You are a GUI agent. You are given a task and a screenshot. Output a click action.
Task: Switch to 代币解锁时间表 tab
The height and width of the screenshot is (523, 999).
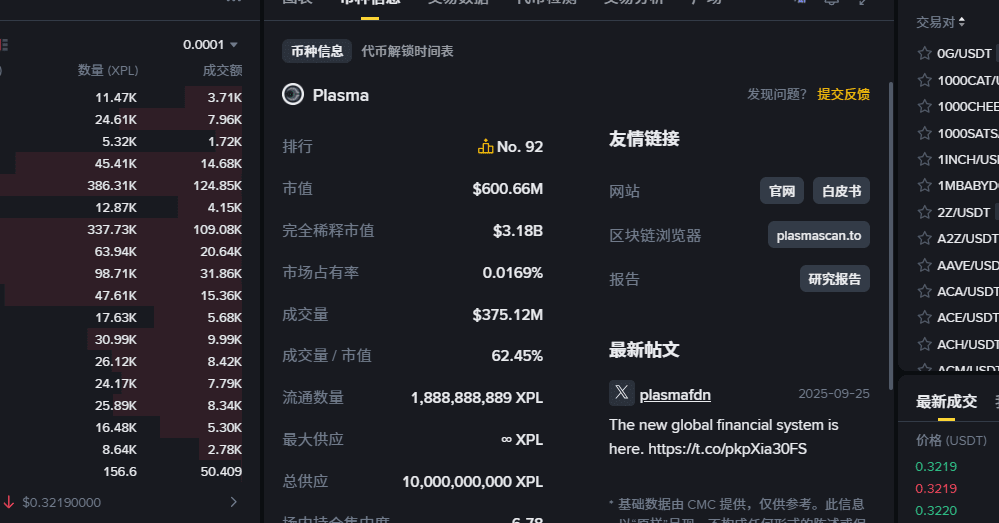[407, 51]
